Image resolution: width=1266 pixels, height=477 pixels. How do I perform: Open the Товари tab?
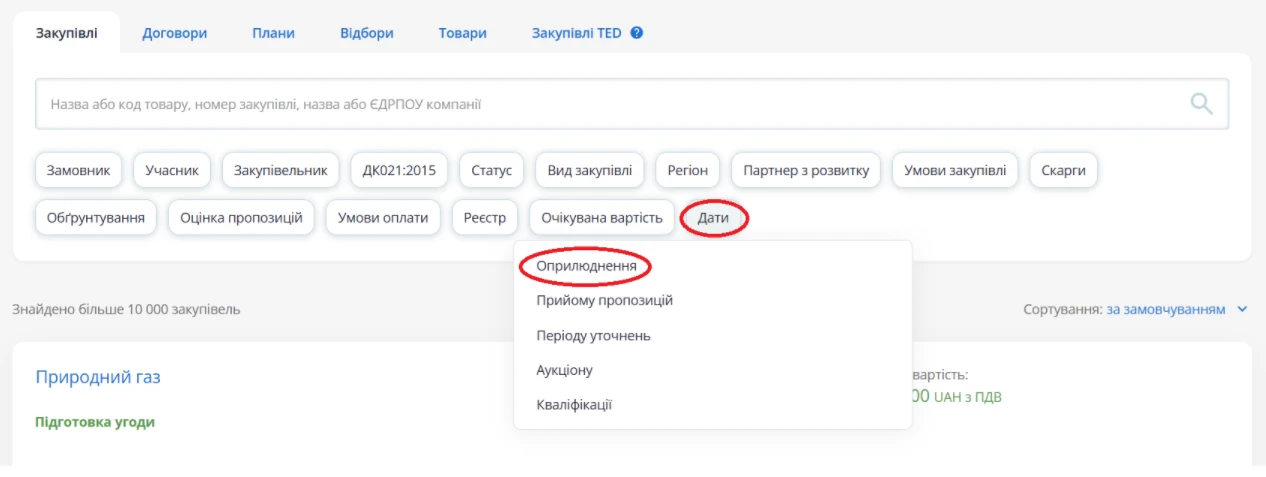462,33
